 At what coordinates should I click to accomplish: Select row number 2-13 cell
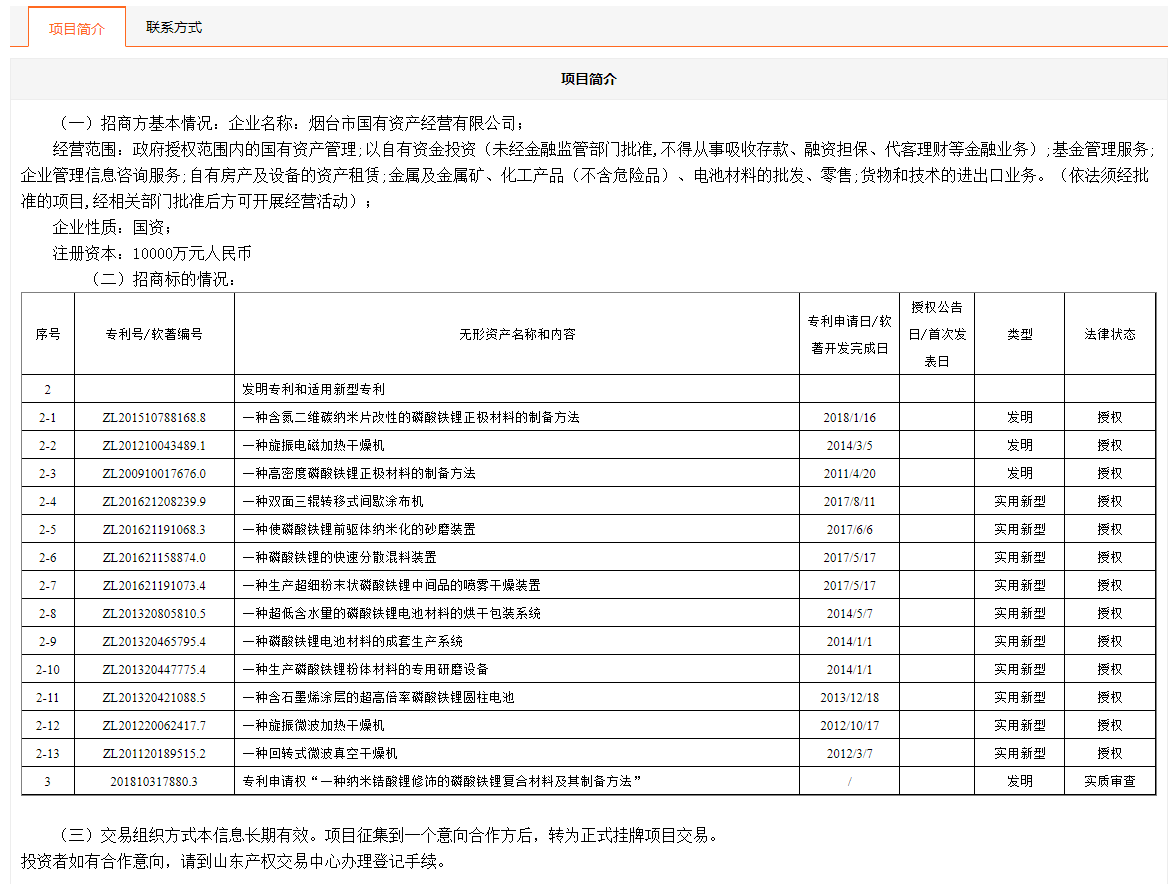(x=47, y=753)
